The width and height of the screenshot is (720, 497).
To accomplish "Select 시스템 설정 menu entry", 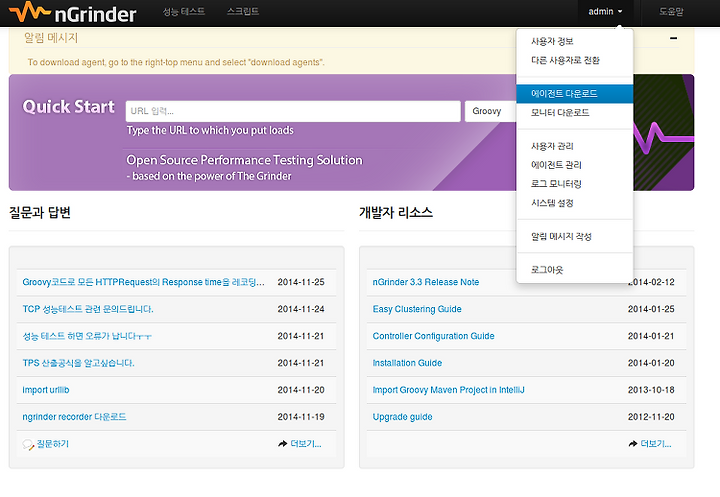I will click(x=574, y=203).
